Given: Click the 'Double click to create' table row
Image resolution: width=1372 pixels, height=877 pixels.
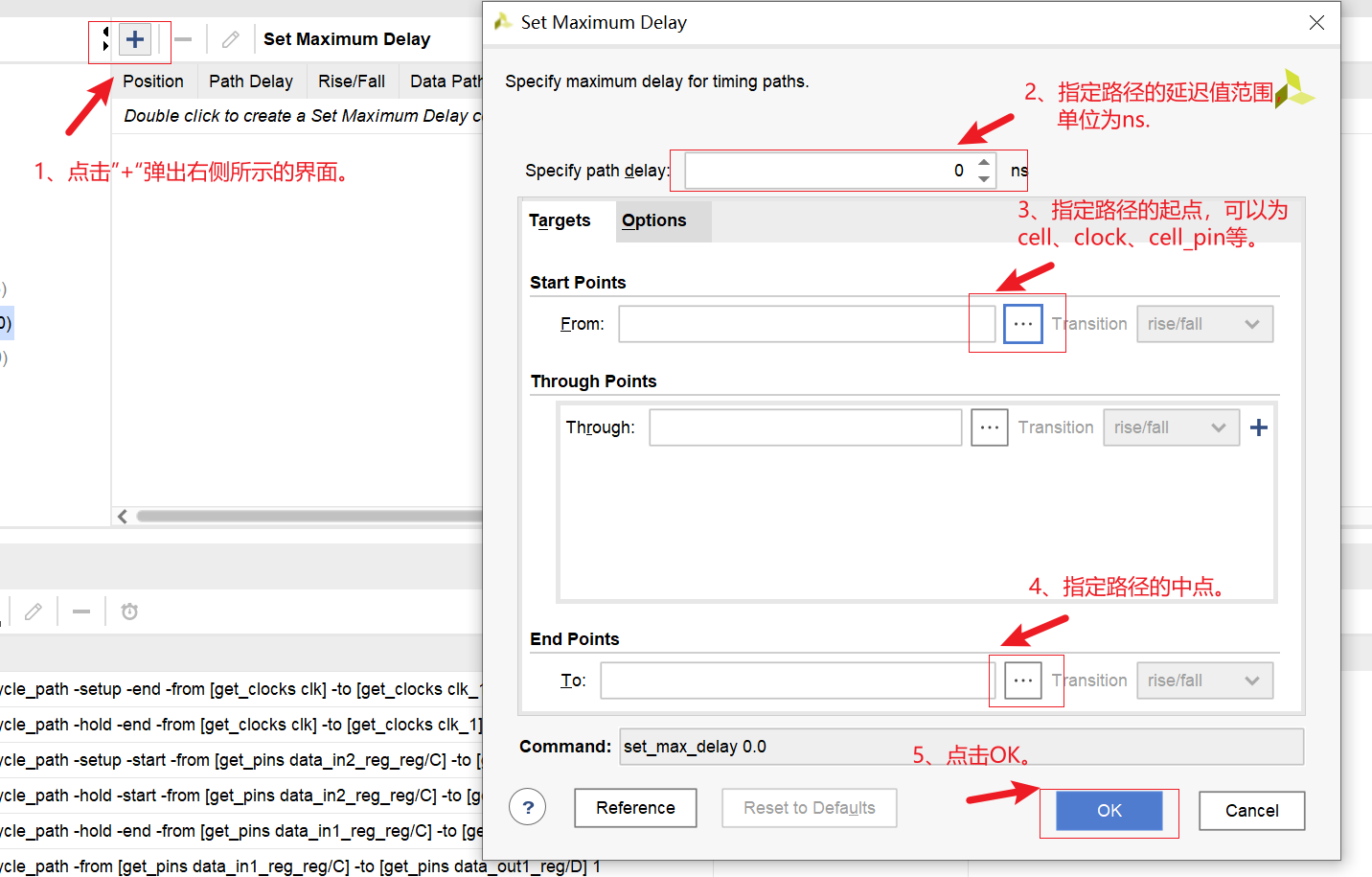Looking at the screenshot, I should [x=298, y=116].
